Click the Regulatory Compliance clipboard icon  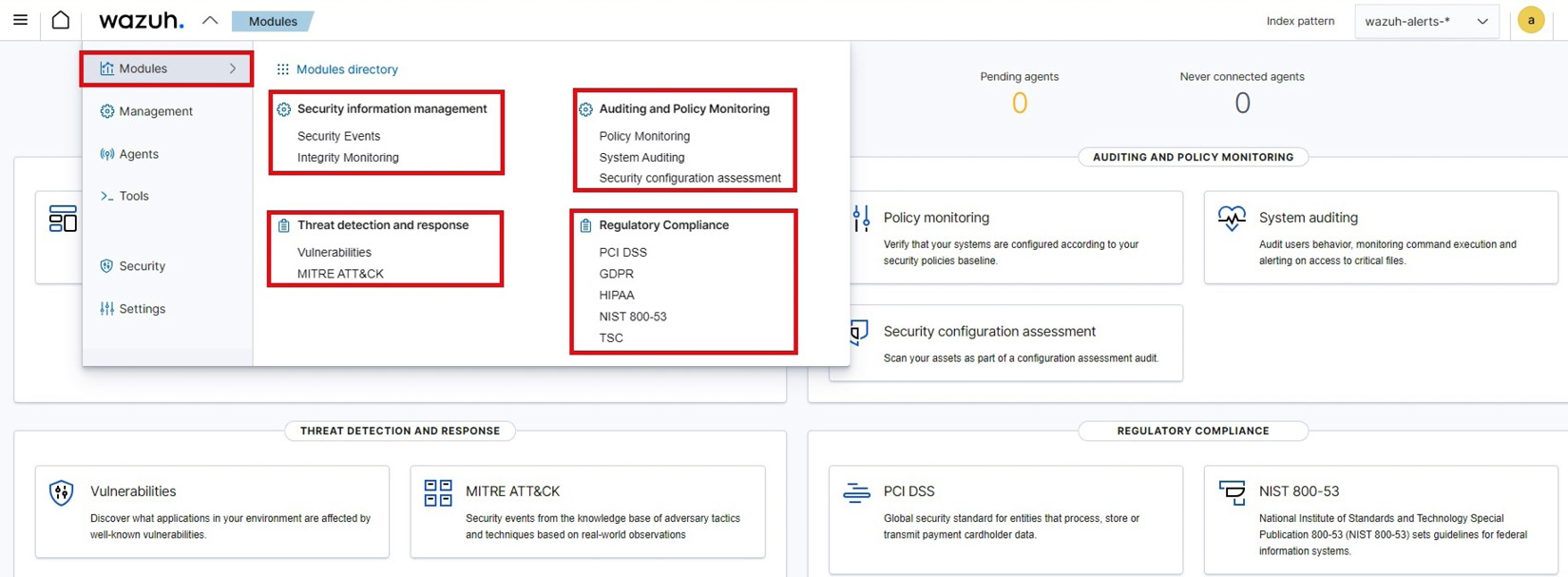[585, 225]
